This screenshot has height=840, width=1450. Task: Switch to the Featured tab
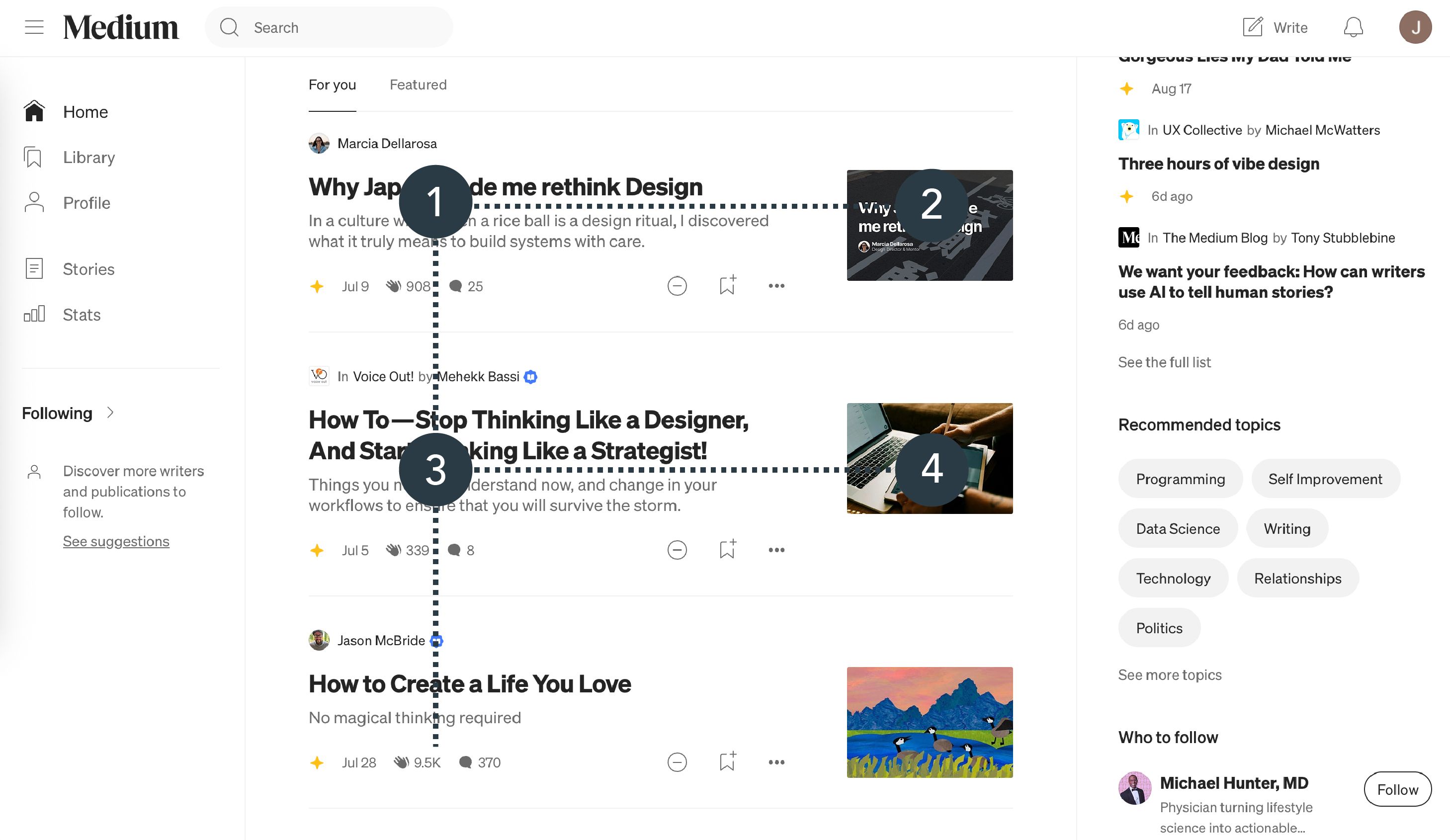418,84
